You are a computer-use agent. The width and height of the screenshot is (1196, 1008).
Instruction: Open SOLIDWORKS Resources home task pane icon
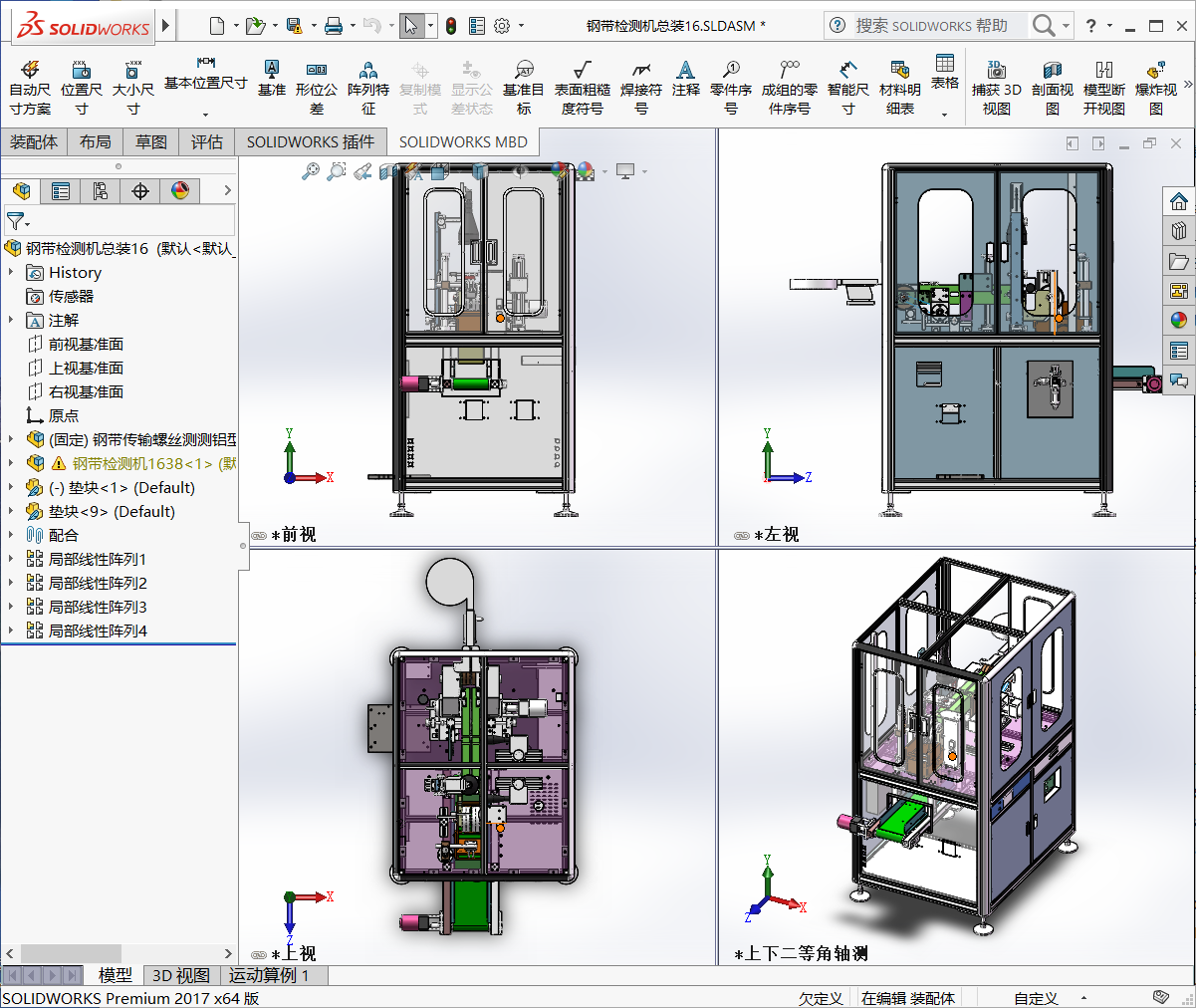1179,200
